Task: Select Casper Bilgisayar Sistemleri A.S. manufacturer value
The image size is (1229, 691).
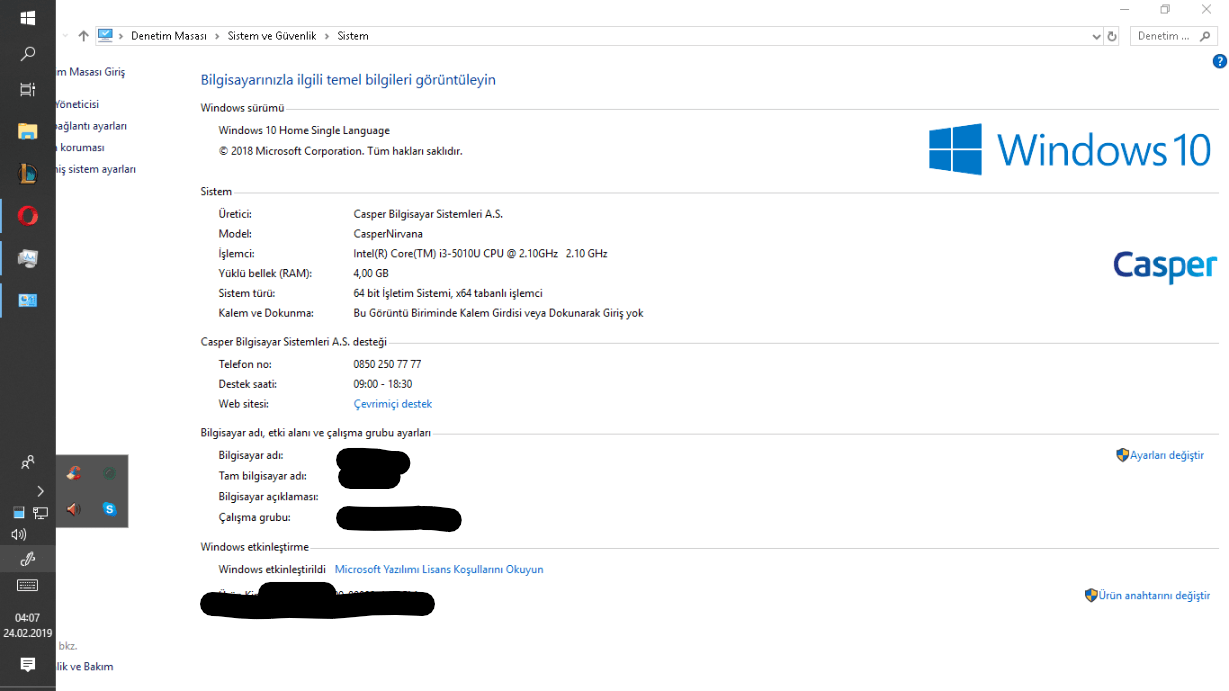Action: [x=428, y=213]
